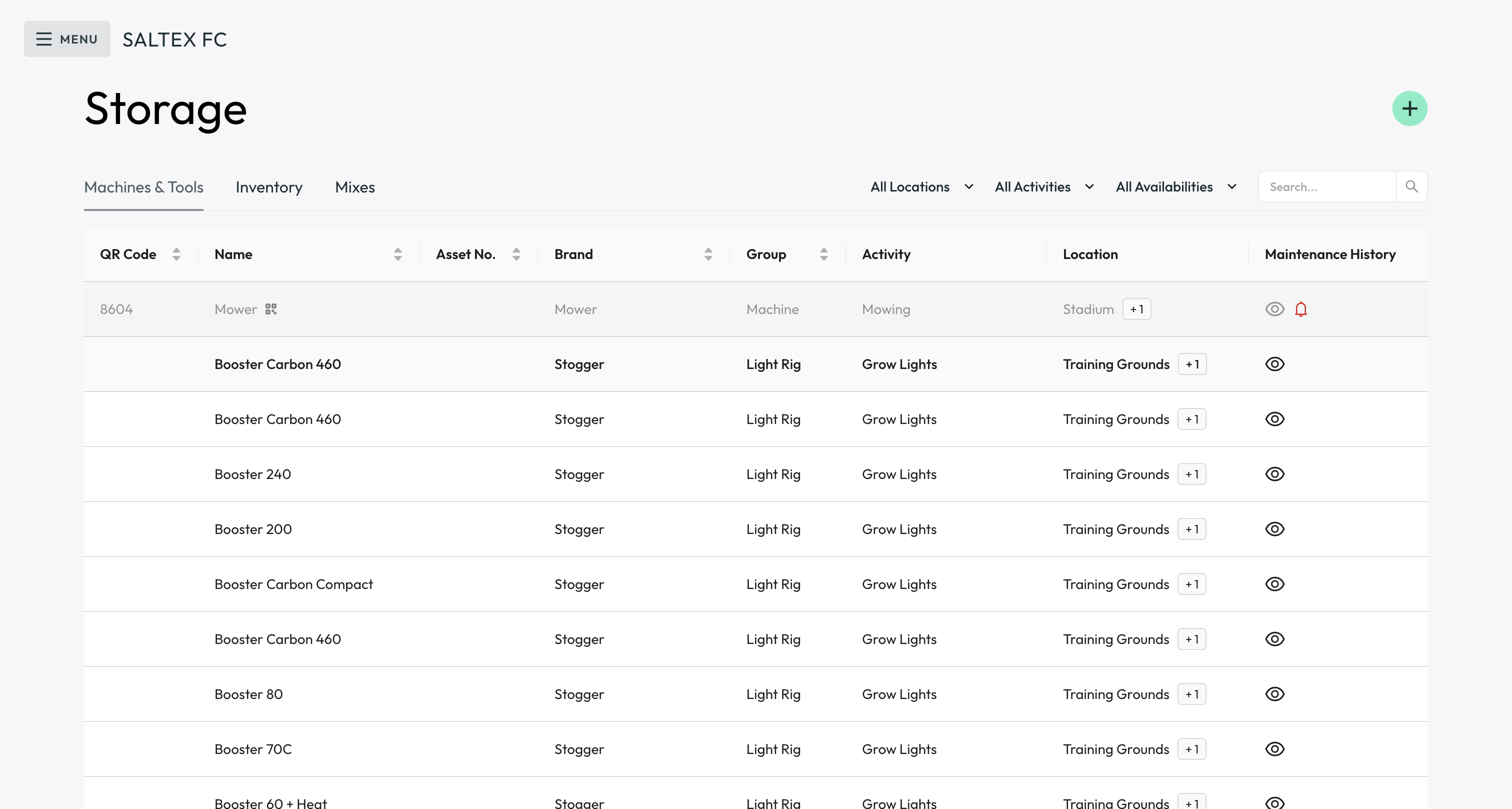
Task: Open the Mixes tab
Action: 354,187
